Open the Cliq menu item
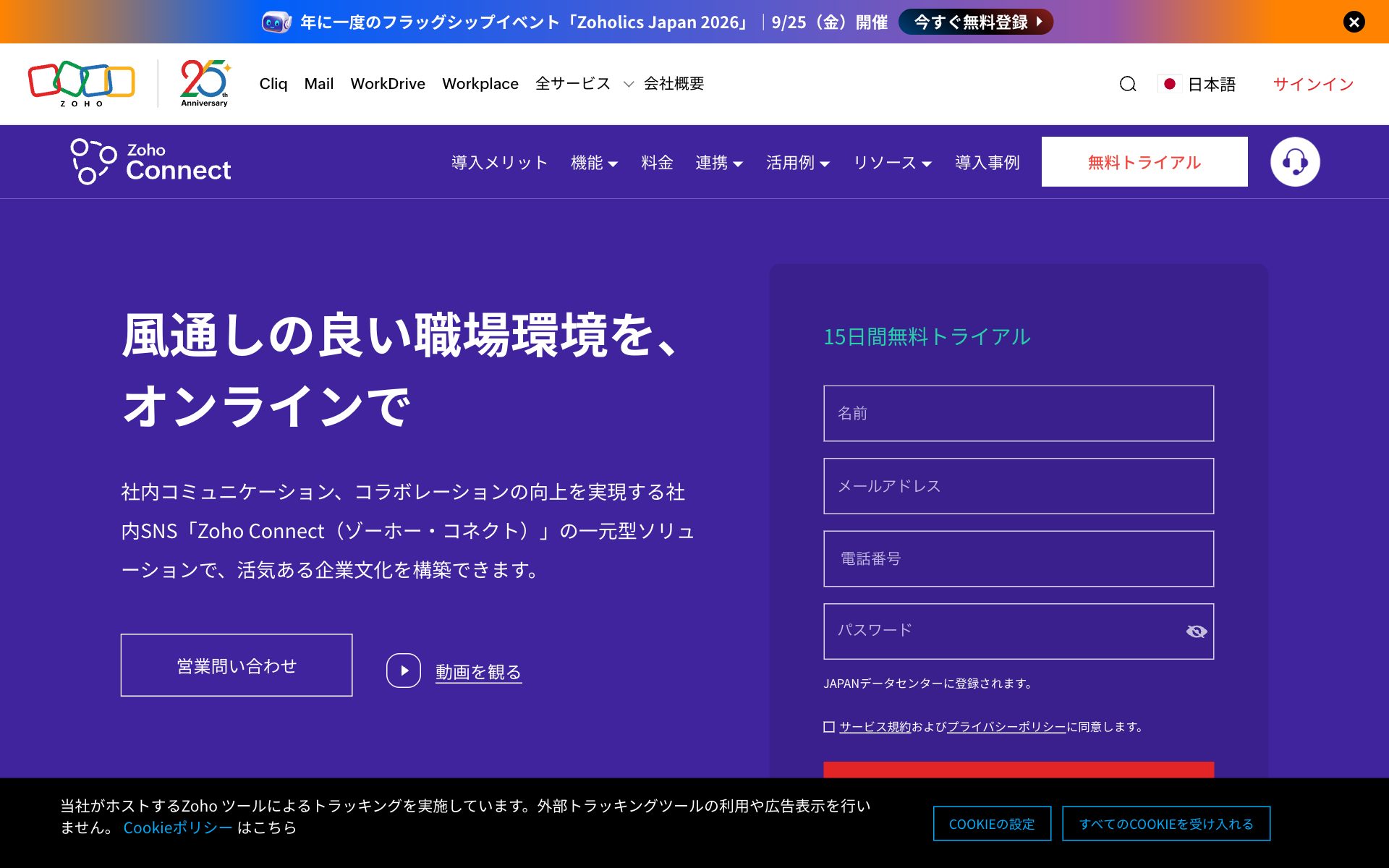1389x868 pixels. [273, 84]
